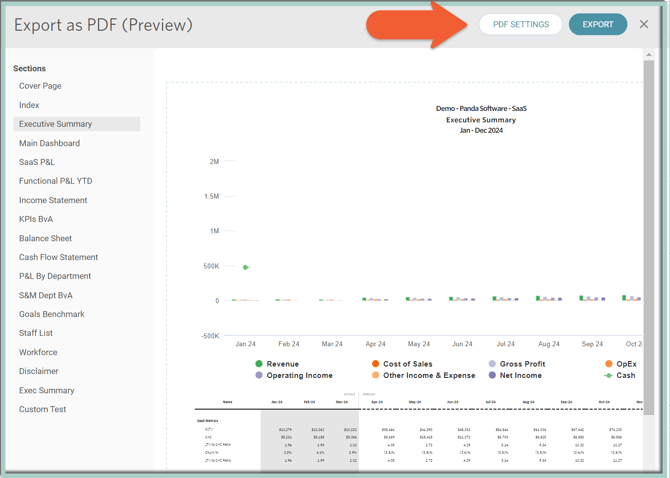
Task: Go to Main Dashboard section
Action: coord(49,143)
